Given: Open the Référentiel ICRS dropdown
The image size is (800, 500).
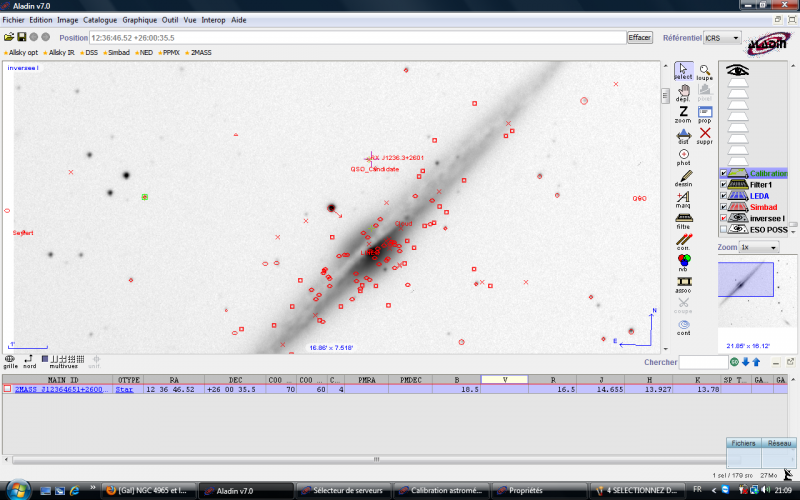Looking at the screenshot, I should click(722, 38).
